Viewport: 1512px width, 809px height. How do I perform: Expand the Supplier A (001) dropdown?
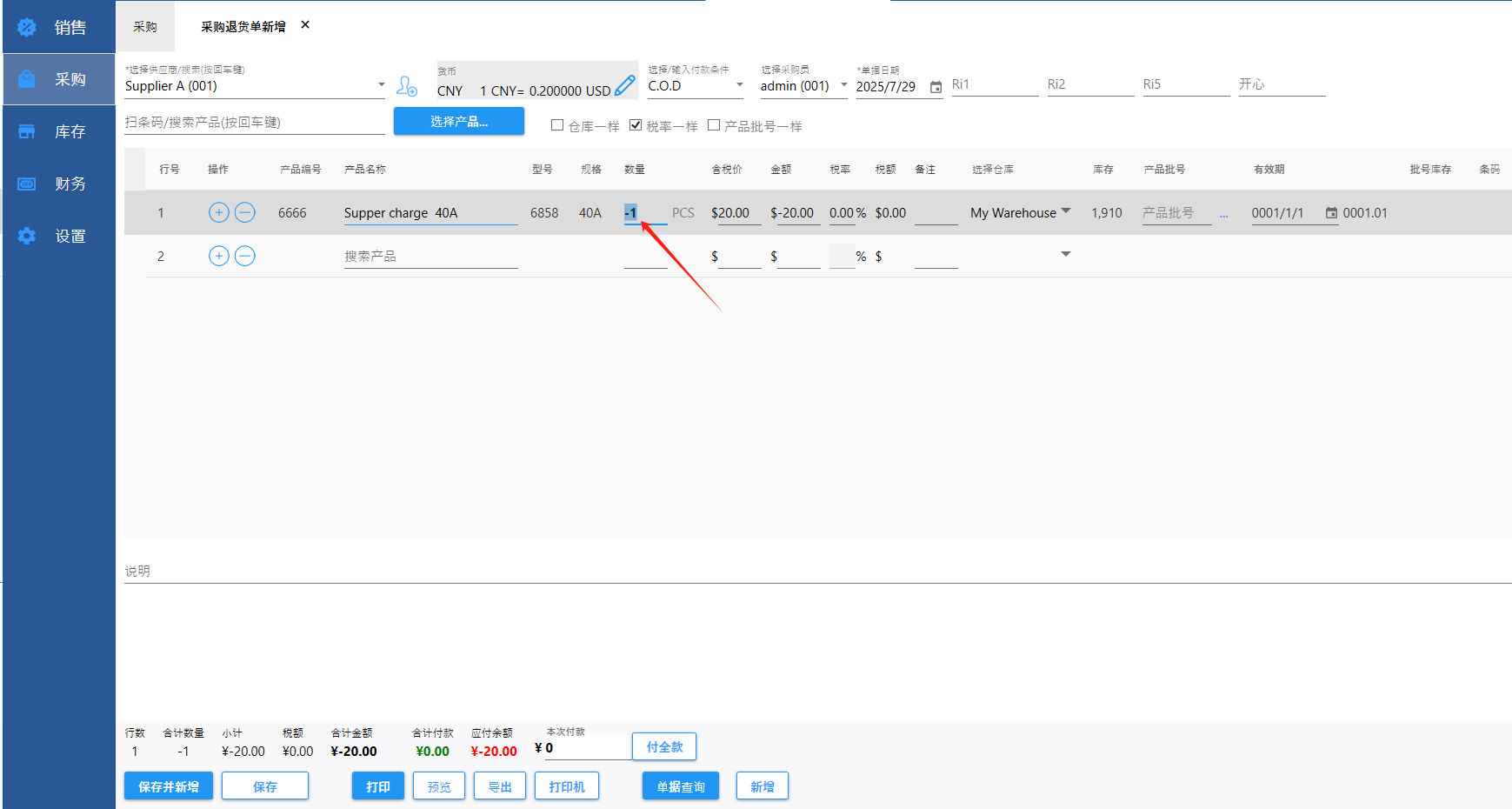pos(381,85)
